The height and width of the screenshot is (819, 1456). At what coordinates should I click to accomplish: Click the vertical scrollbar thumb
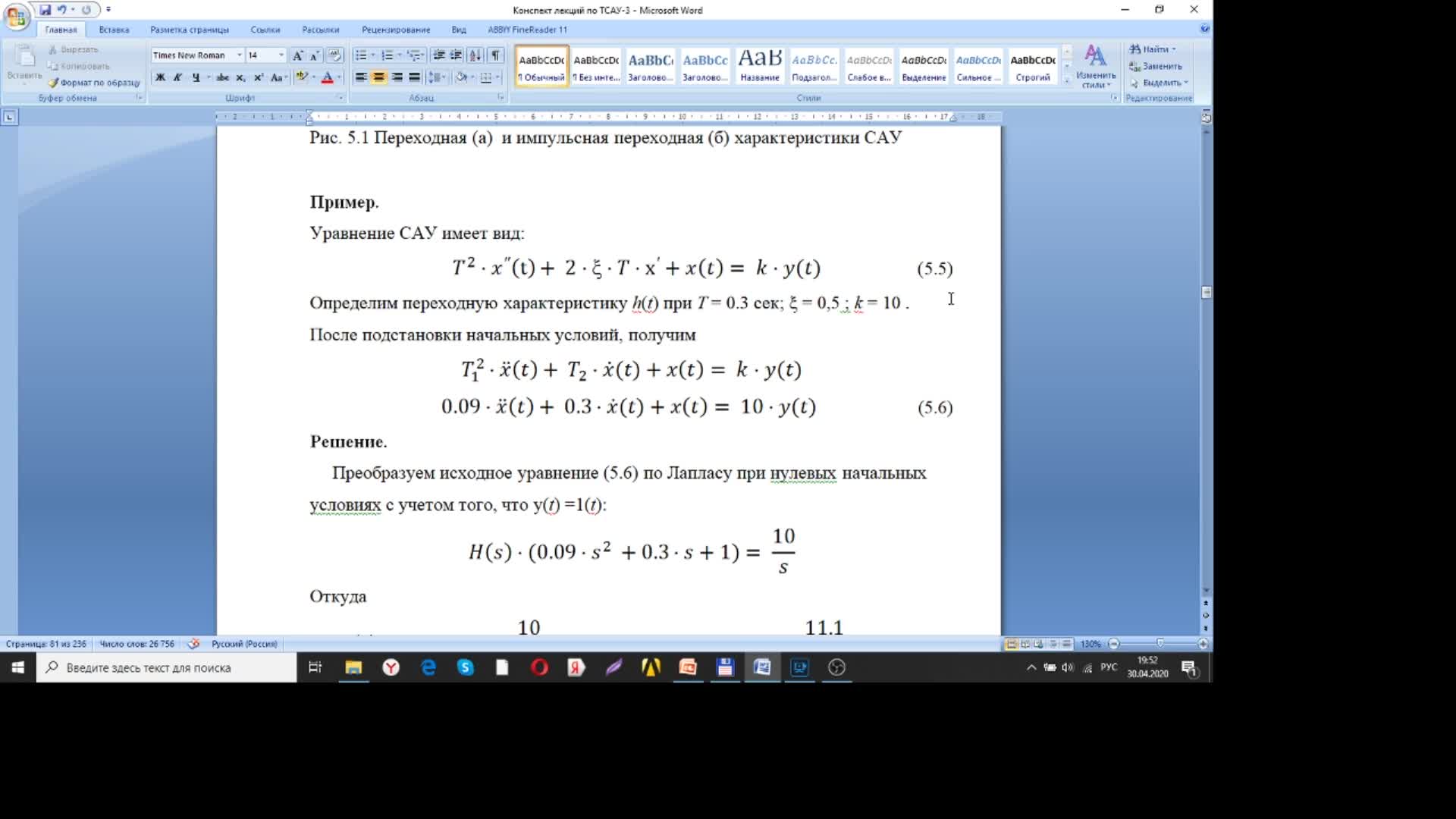coord(1207,293)
